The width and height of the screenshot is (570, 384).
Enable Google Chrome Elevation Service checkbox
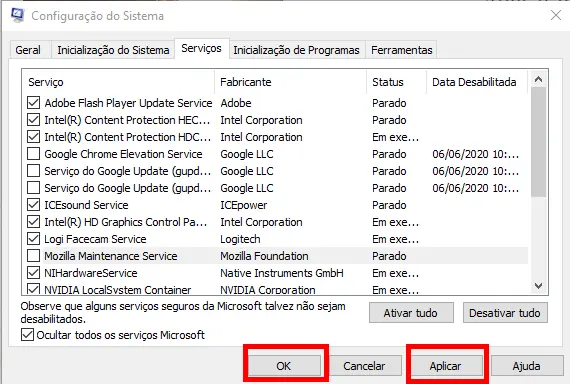33,154
